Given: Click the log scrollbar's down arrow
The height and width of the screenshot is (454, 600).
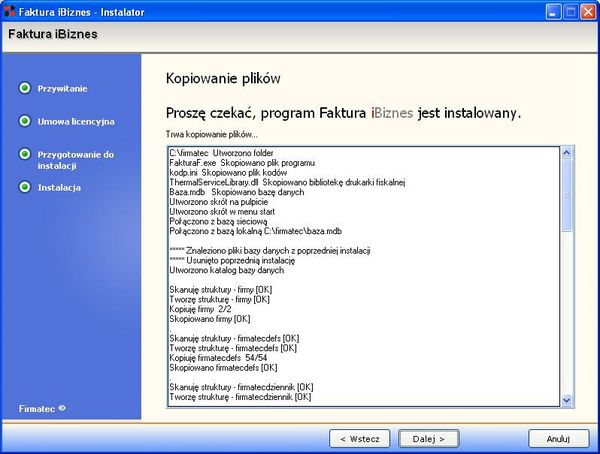Looking at the screenshot, I should [567, 400].
